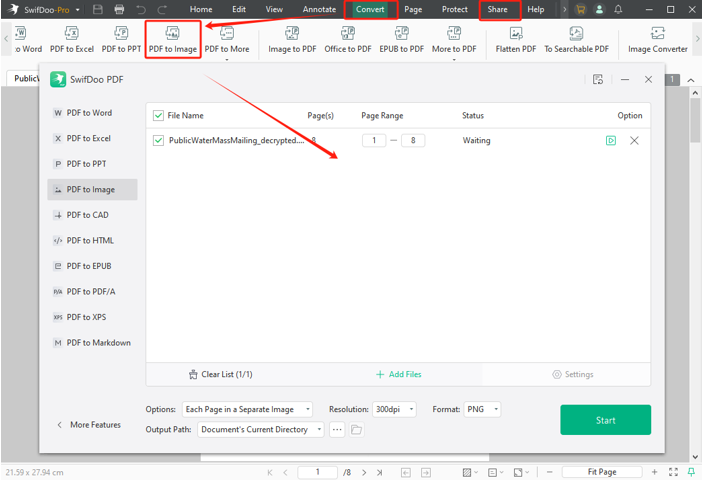Preview the file via green play icon

[611, 141]
